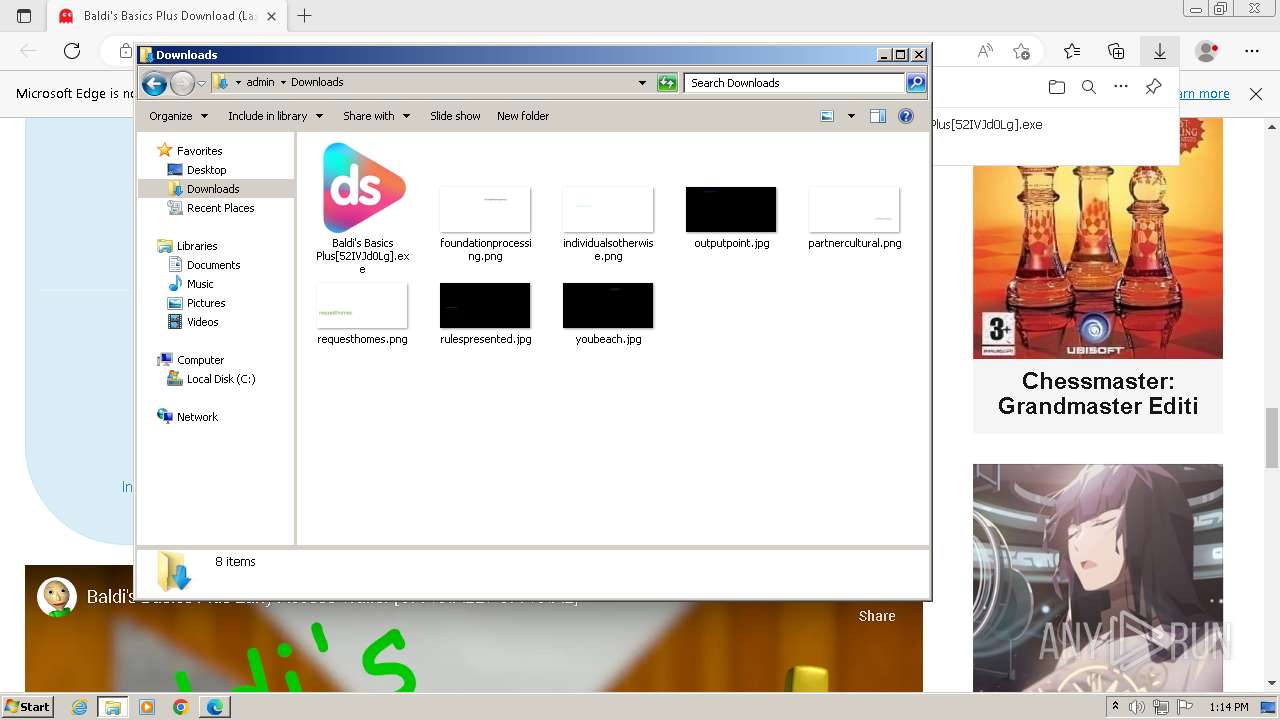Open Chrome from the taskbar
This screenshot has height=720, width=1280.
[x=181, y=707]
